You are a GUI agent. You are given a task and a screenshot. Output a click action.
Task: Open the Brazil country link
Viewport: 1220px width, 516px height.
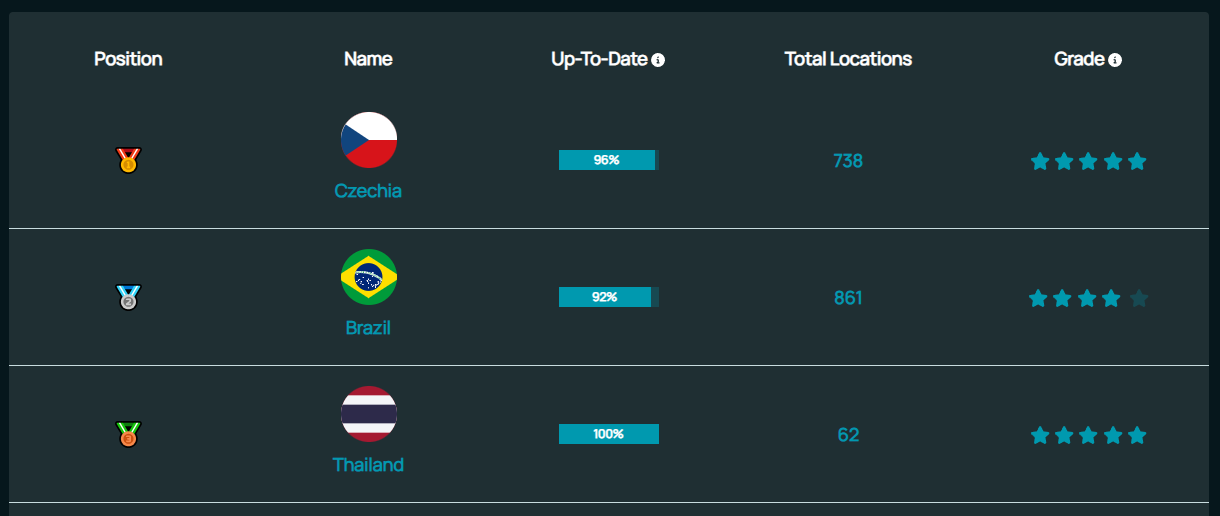click(x=368, y=328)
